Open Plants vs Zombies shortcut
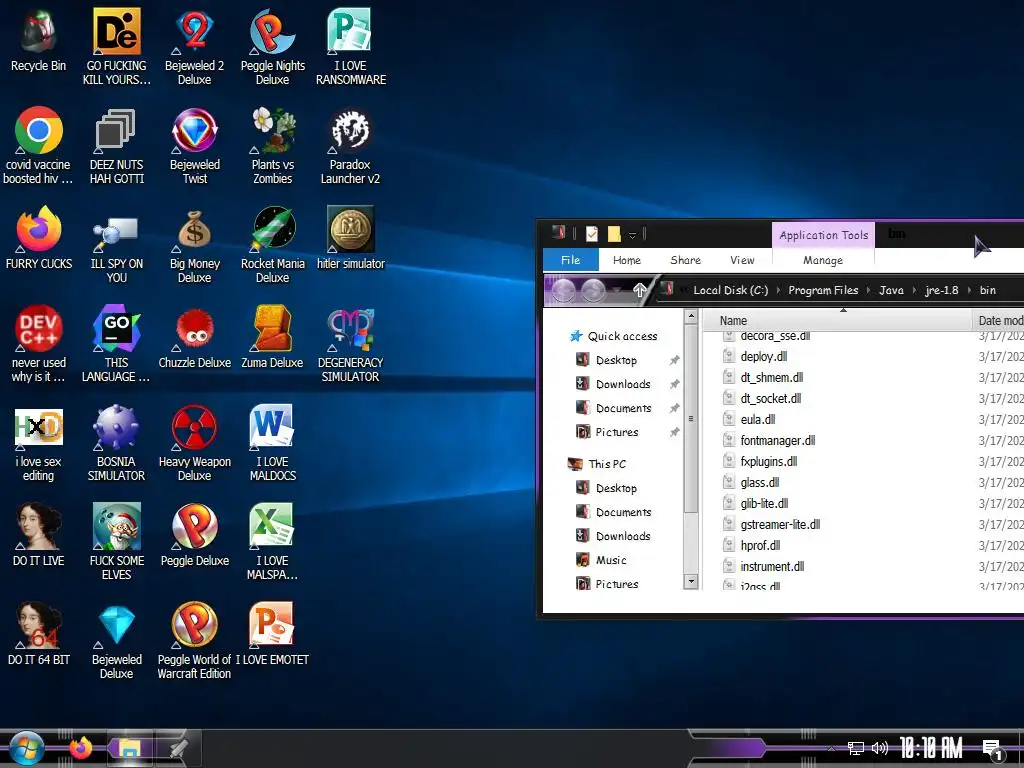This screenshot has width=1024, height=768. (273, 145)
